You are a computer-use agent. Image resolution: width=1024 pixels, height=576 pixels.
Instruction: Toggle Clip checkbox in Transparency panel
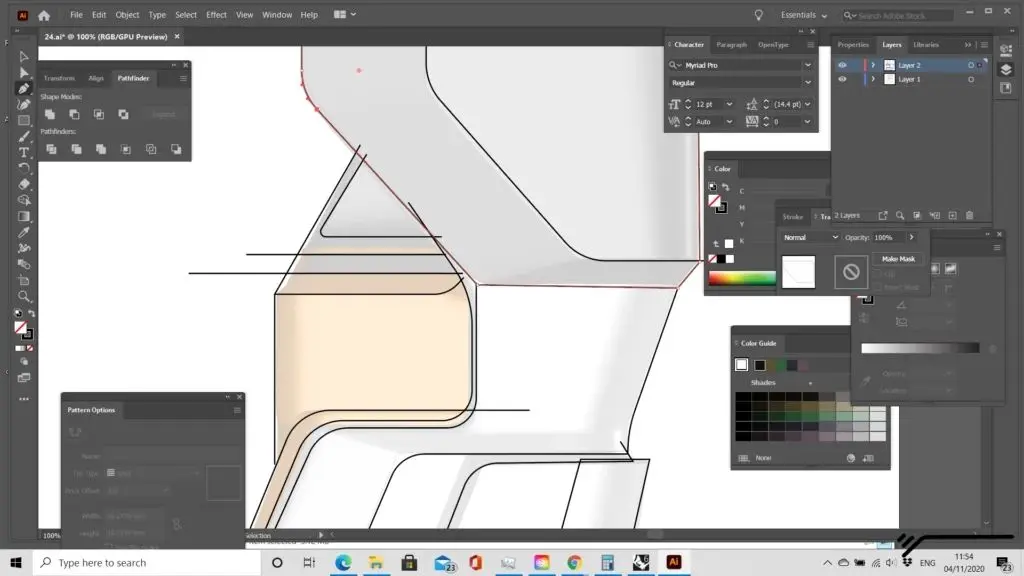click(878, 275)
